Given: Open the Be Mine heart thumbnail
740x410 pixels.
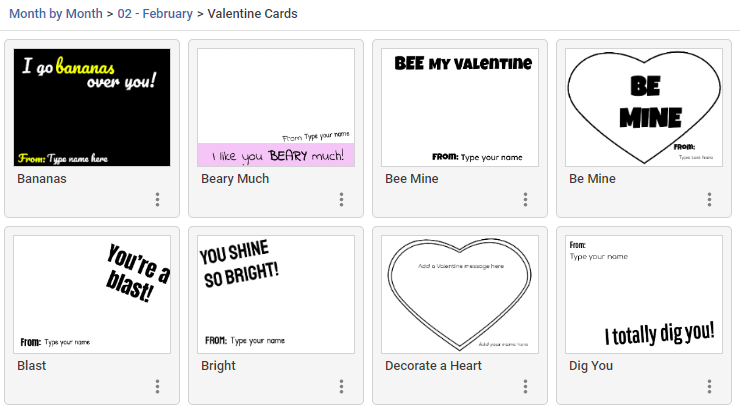Looking at the screenshot, I should [644, 108].
